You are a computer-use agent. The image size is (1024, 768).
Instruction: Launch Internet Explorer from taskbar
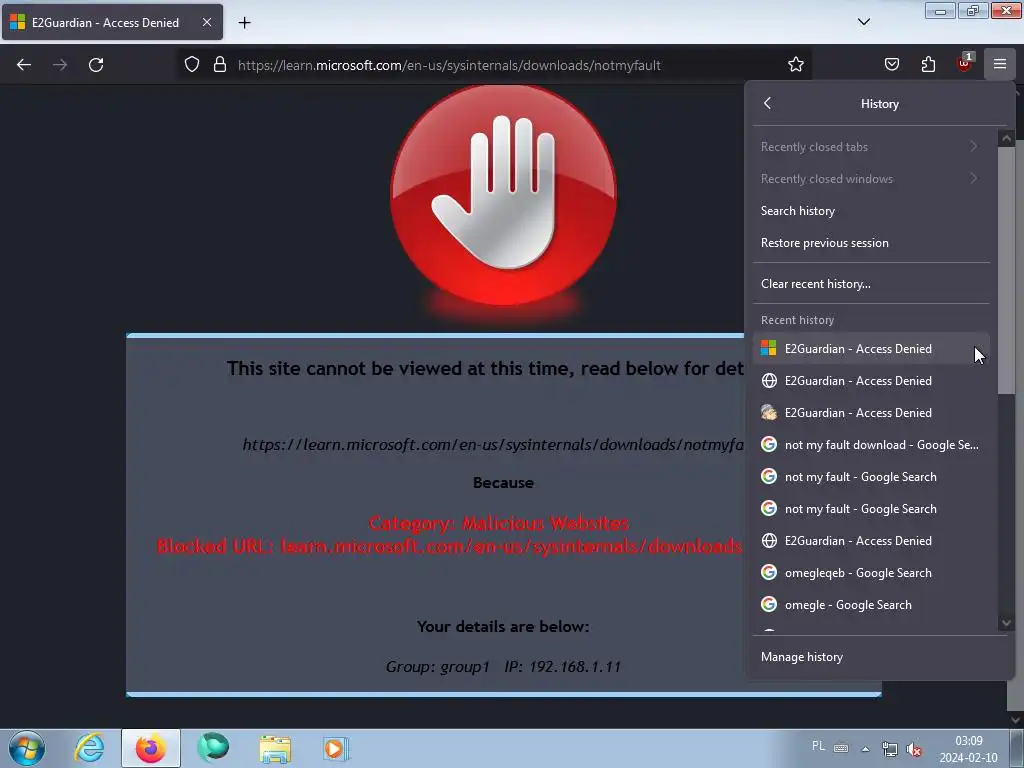point(89,748)
